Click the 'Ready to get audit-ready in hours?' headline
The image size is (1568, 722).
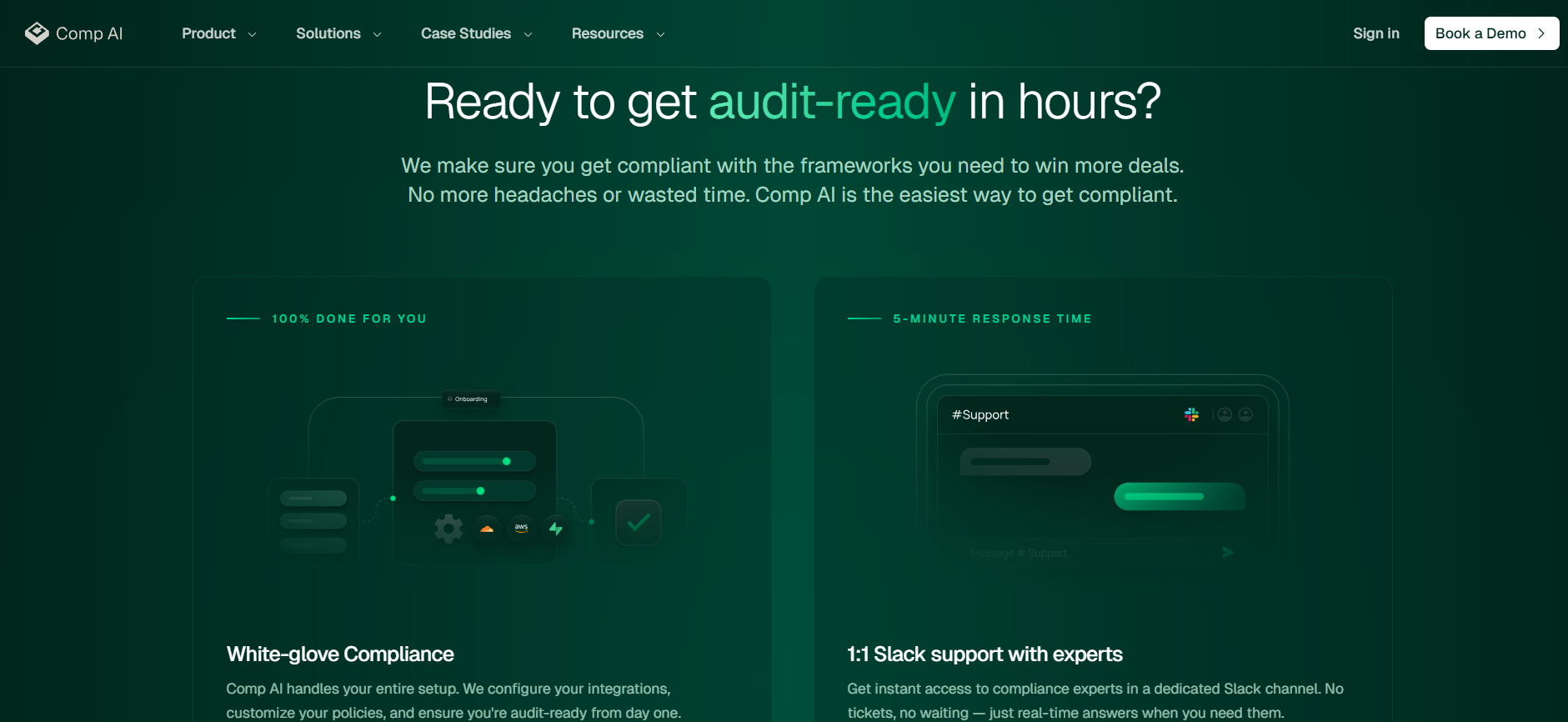pos(793,102)
